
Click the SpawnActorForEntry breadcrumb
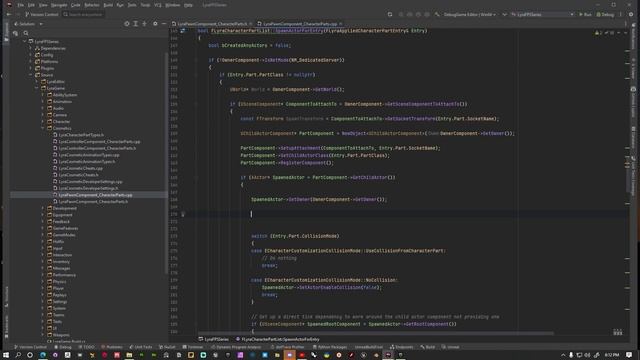[278, 339]
